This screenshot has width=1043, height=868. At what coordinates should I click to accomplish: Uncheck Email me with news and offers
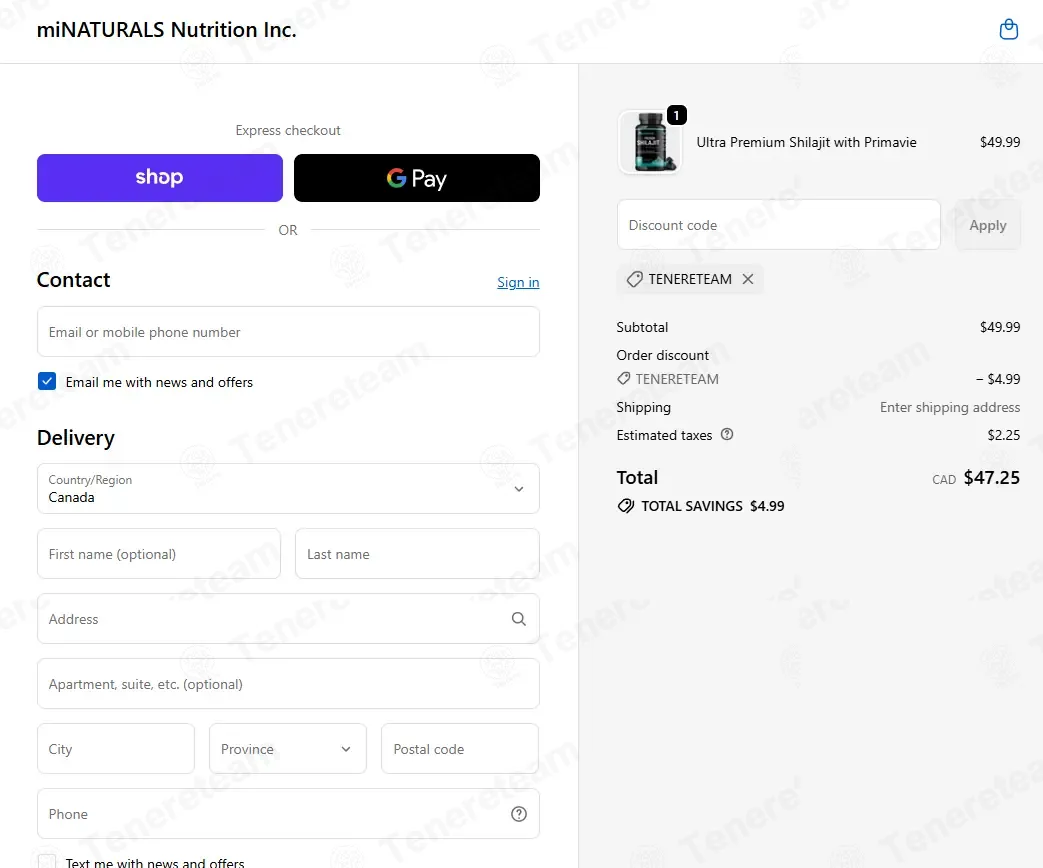47,381
